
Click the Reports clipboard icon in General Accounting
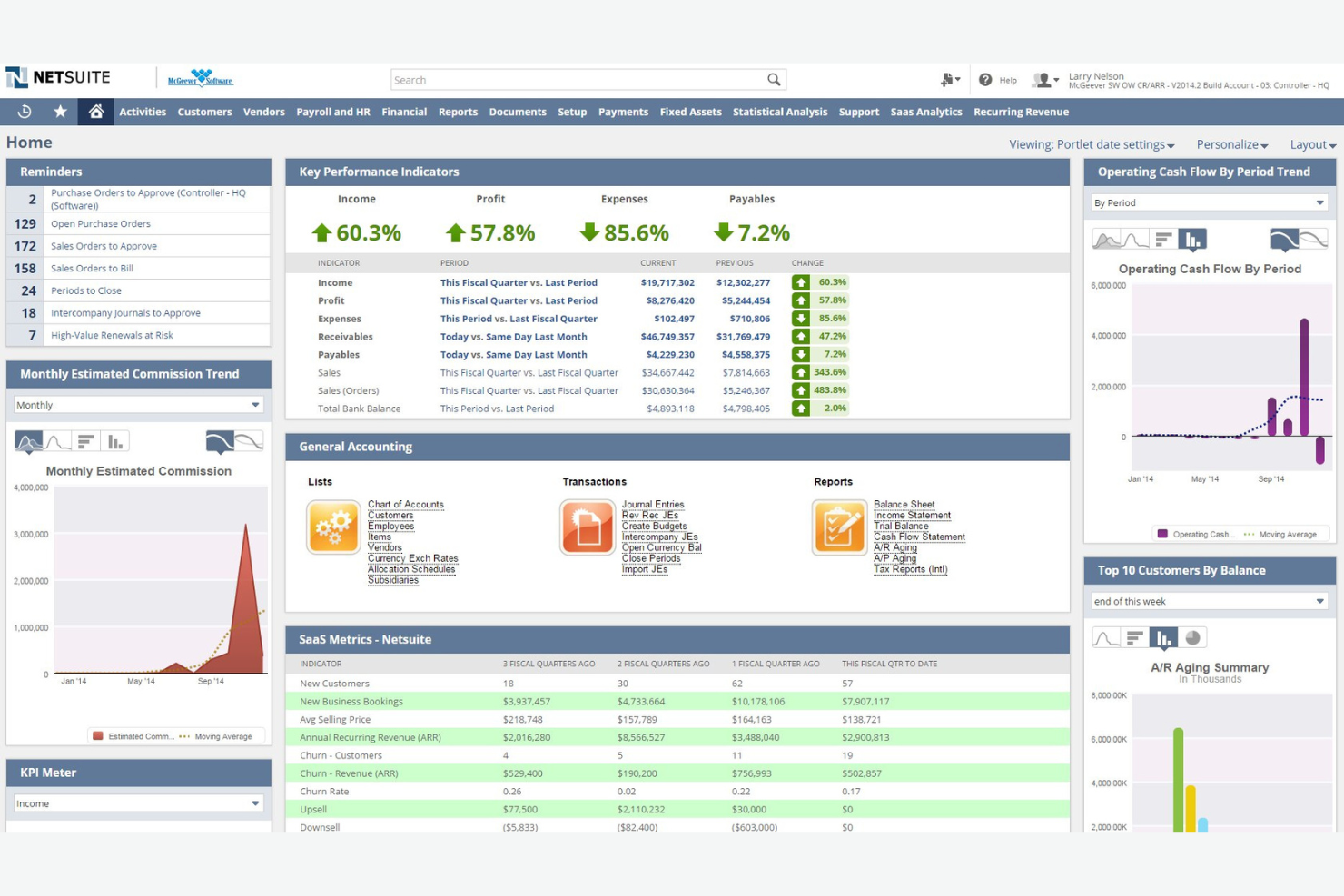click(839, 527)
